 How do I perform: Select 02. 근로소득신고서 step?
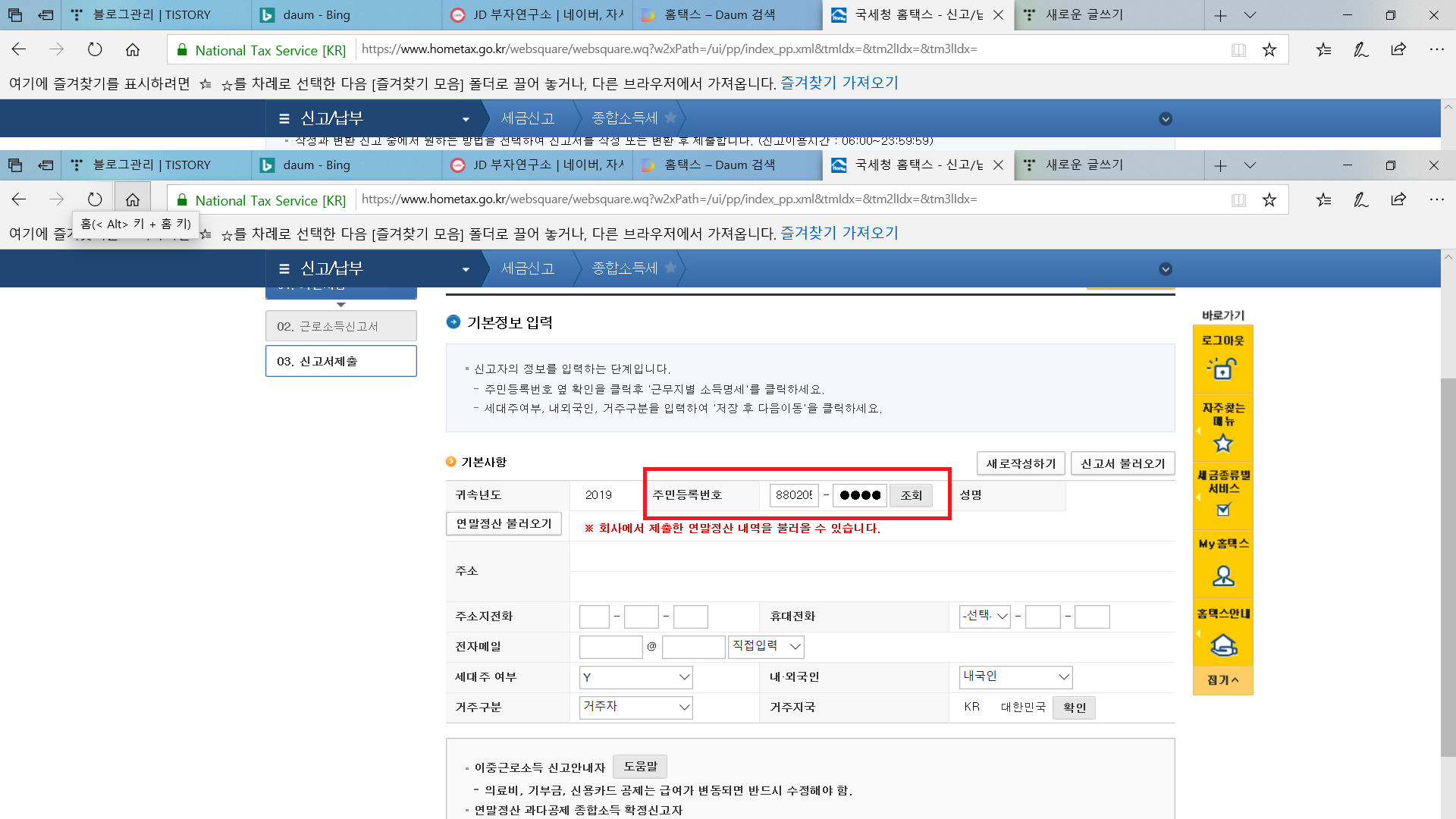pyautogui.click(x=340, y=326)
